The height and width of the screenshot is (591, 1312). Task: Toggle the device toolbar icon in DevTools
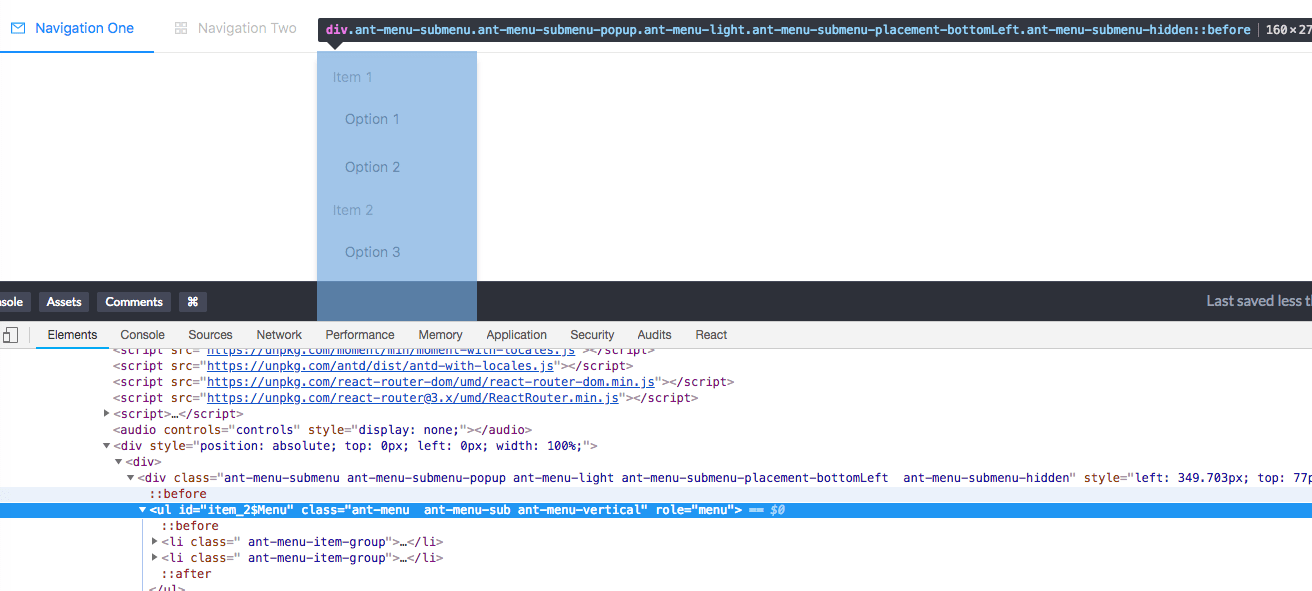(10, 335)
